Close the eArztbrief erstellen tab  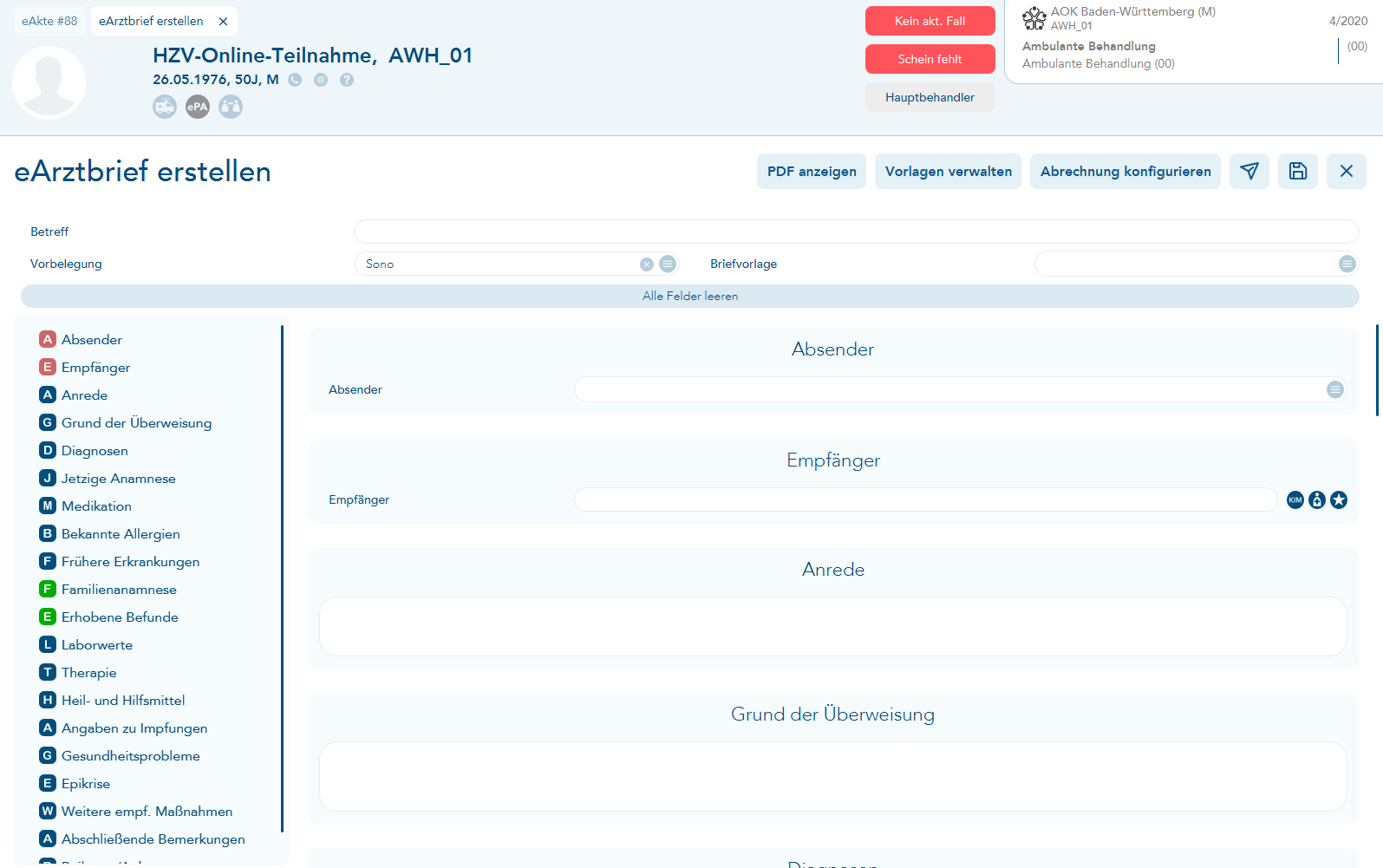(x=223, y=22)
